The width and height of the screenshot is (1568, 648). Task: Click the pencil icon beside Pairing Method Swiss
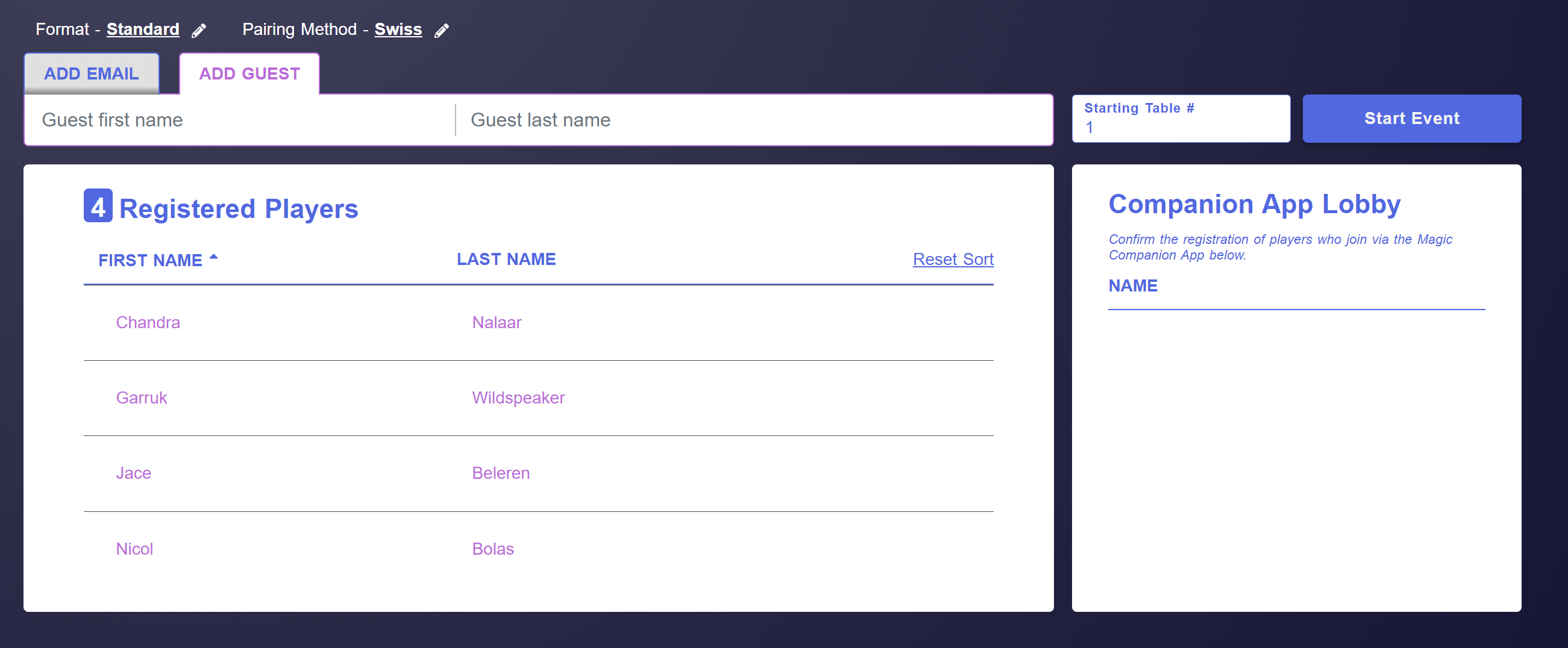pos(442,31)
